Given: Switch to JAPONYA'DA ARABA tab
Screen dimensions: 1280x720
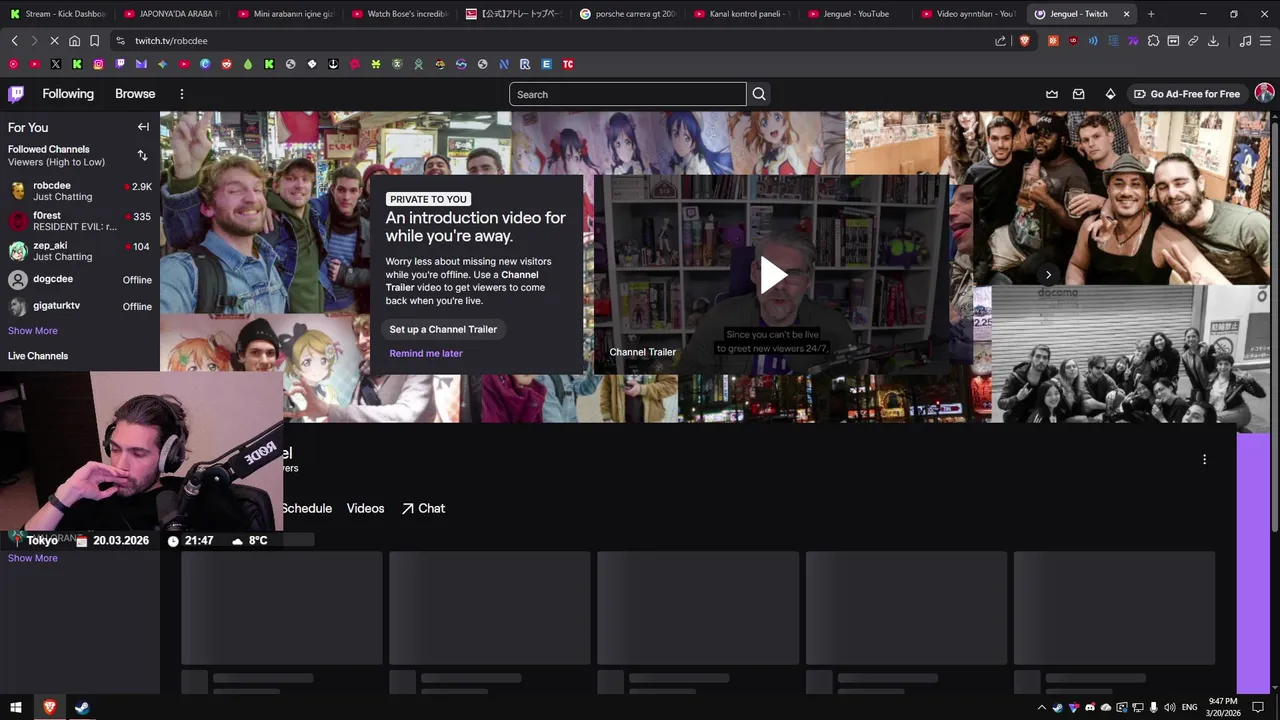Looking at the screenshot, I should (x=172, y=14).
